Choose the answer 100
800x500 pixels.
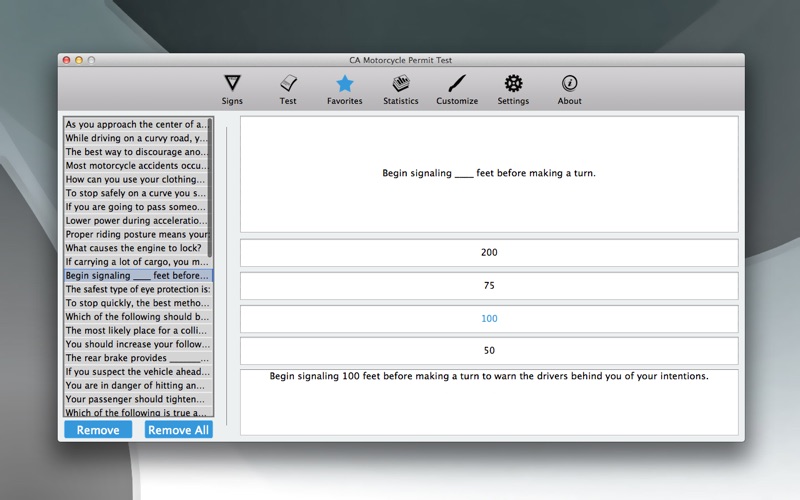pos(489,319)
